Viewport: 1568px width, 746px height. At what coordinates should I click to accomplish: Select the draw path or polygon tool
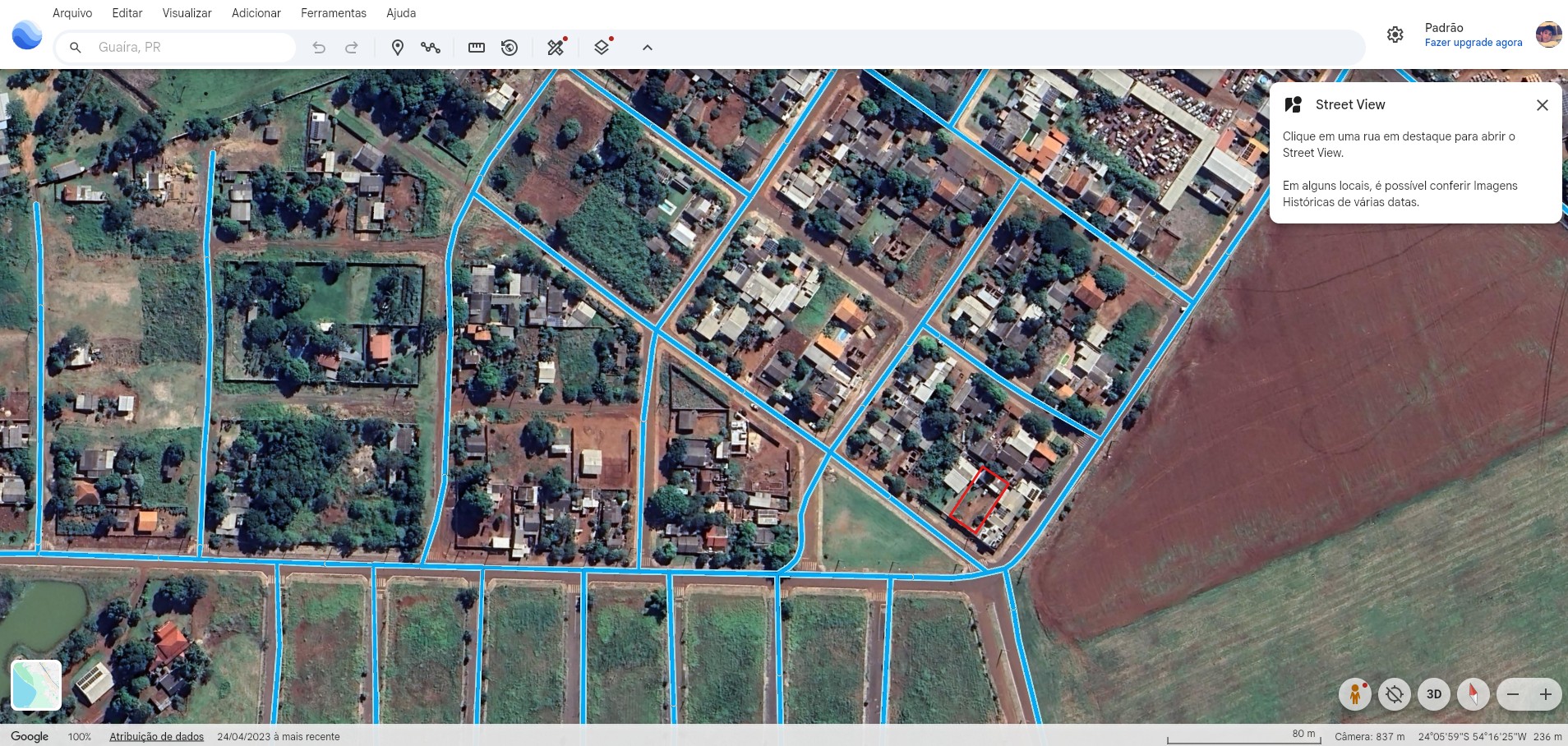[x=431, y=48]
